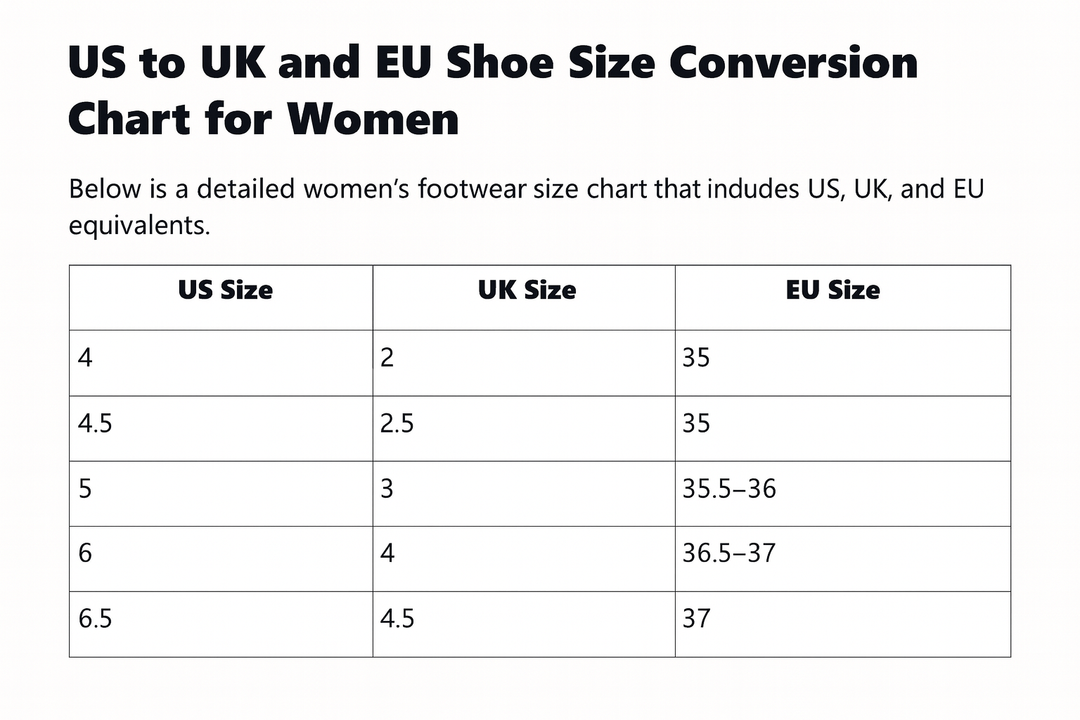This screenshot has height=720, width=1080.
Task: Click the intro paragraph below the heading
Action: click(x=526, y=206)
